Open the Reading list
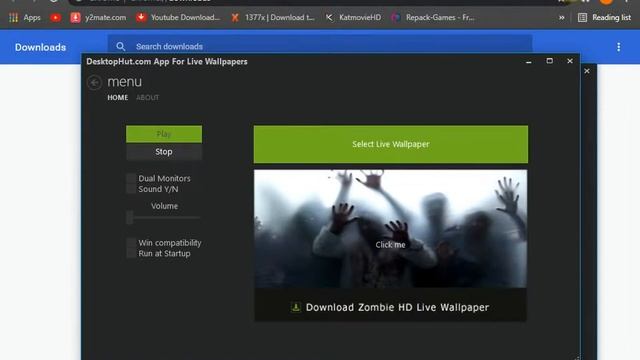Screen dimensions: 640x360 pos(604,18)
